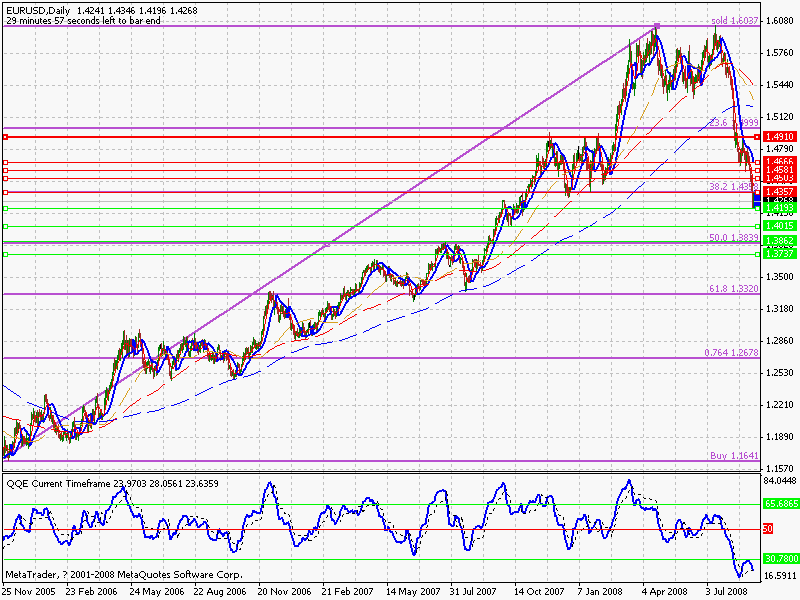Select the '38.2 1.4358' Fibonacci label
The width and height of the screenshot is (800, 600).
point(734,187)
